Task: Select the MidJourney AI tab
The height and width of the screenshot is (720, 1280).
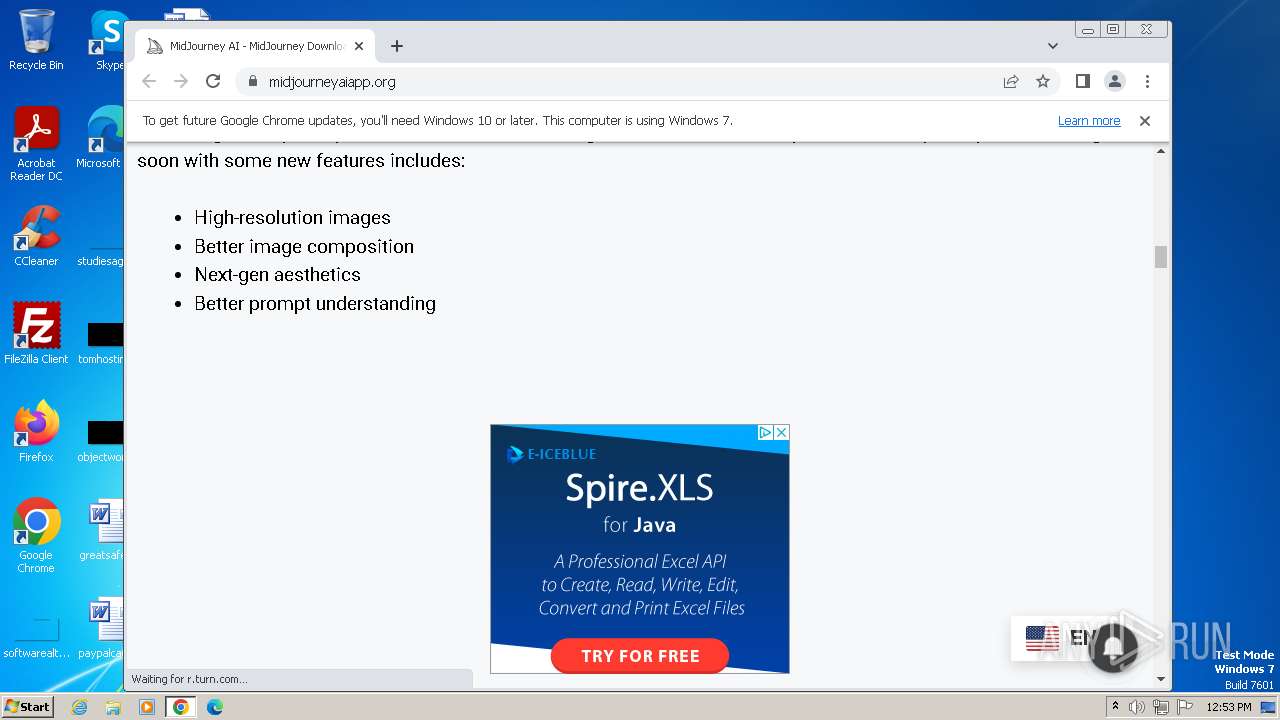Action: click(x=255, y=46)
